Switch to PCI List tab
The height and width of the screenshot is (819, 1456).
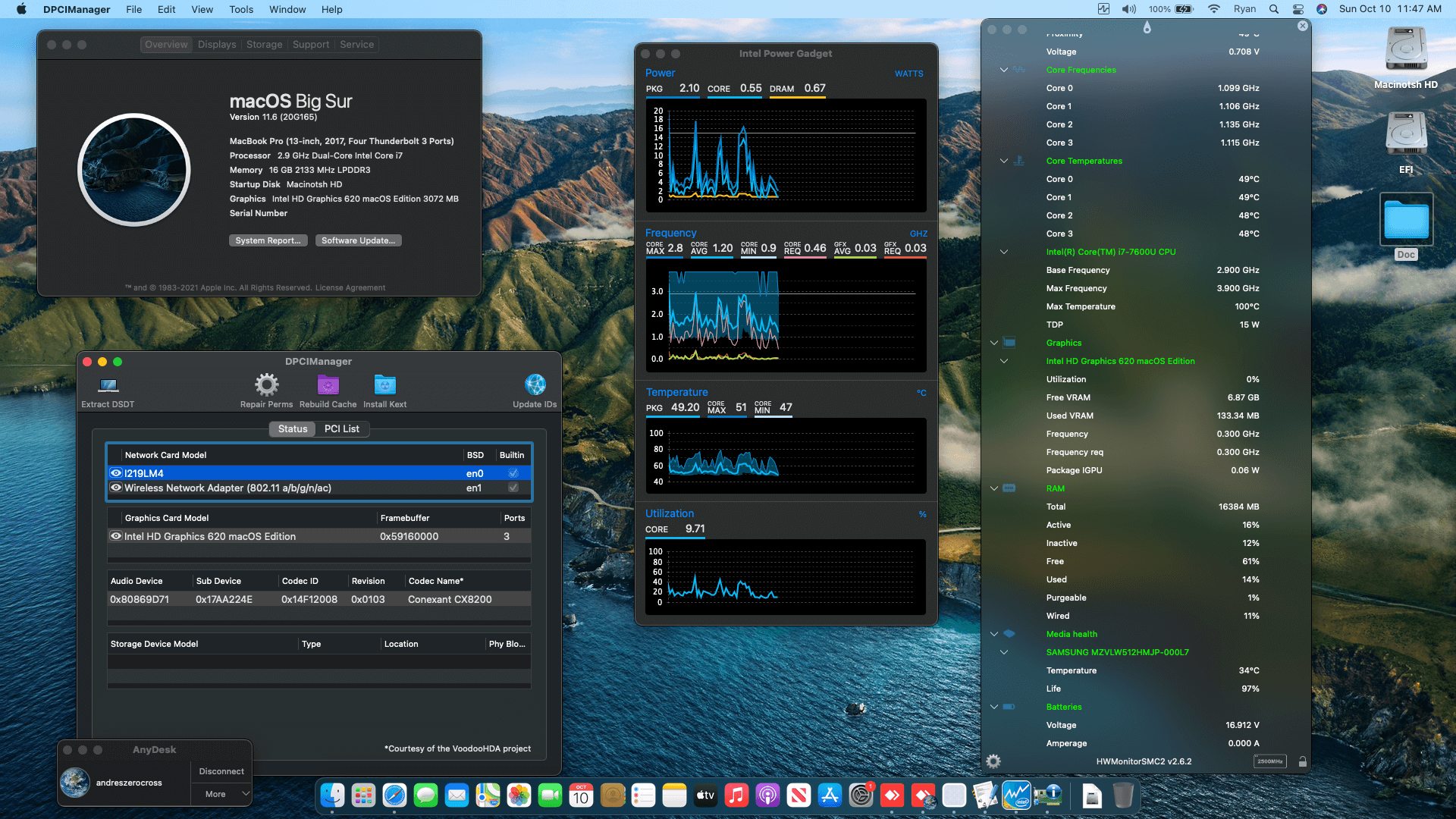(341, 429)
